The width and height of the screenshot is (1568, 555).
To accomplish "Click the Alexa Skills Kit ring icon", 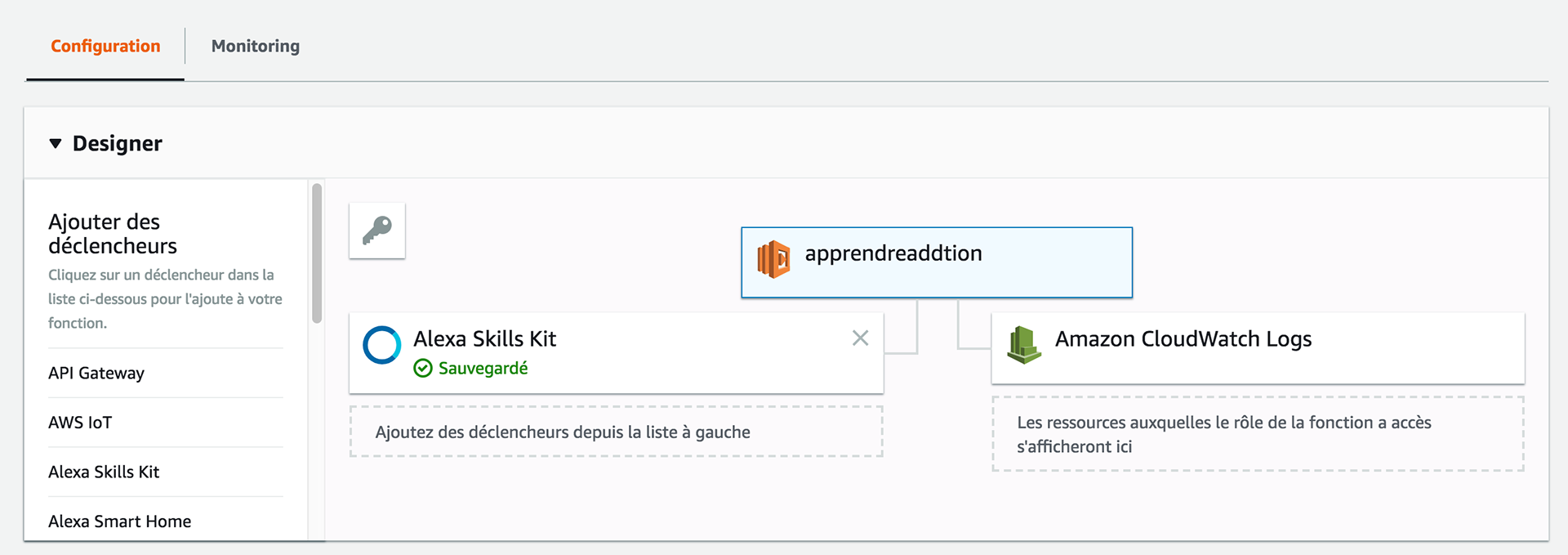I will [x=382, y=345].
